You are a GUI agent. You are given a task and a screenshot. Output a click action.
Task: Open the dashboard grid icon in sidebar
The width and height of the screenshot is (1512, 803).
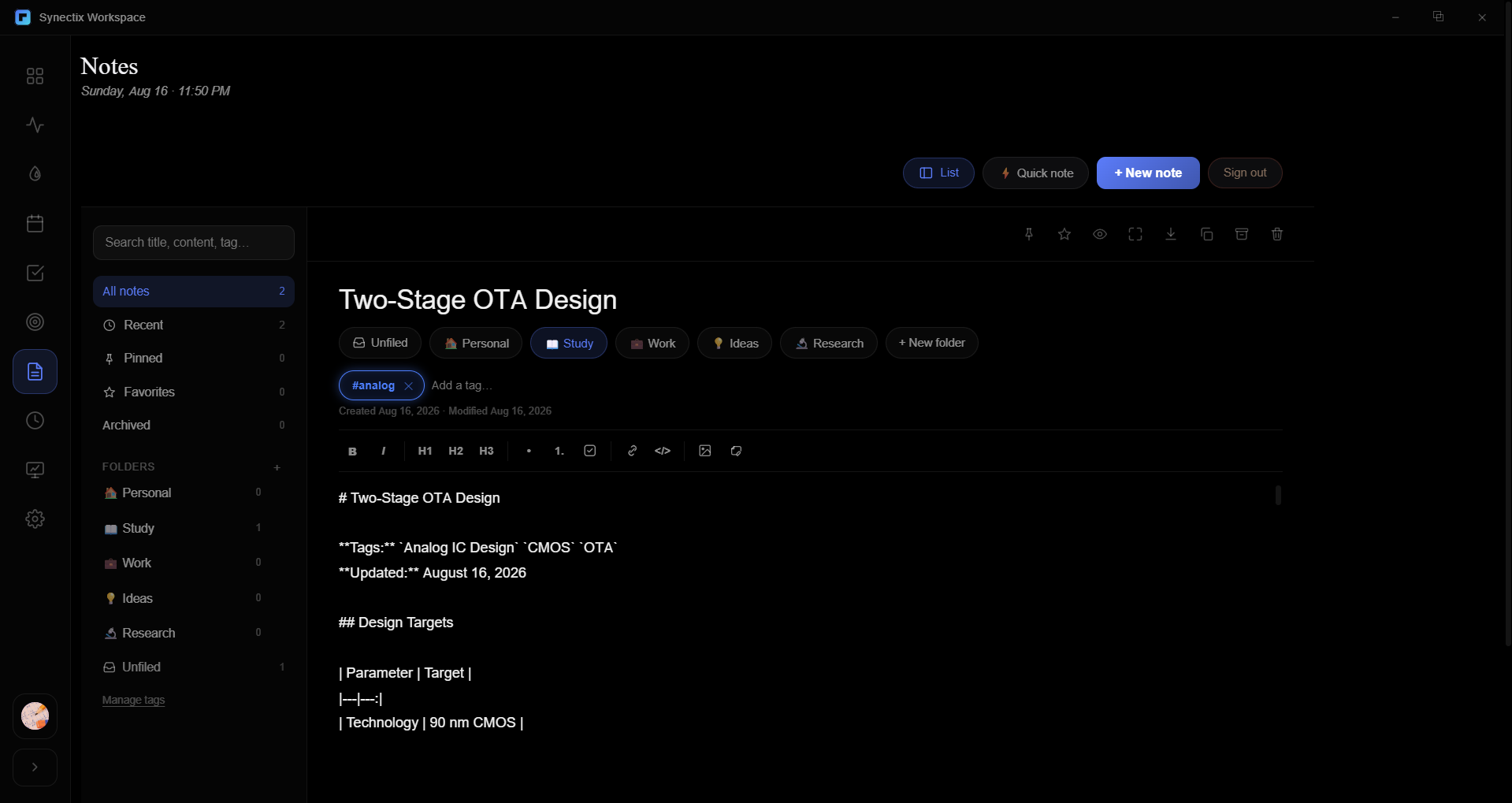click(x=35, y=76)
